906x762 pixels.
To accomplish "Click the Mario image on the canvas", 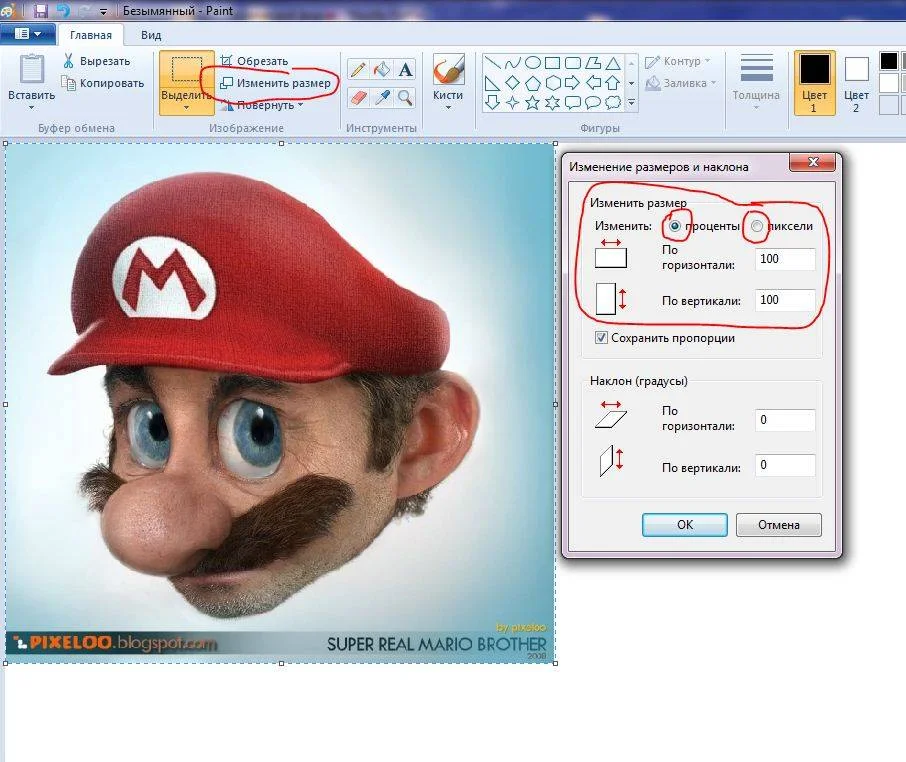I will click(281, 403).
